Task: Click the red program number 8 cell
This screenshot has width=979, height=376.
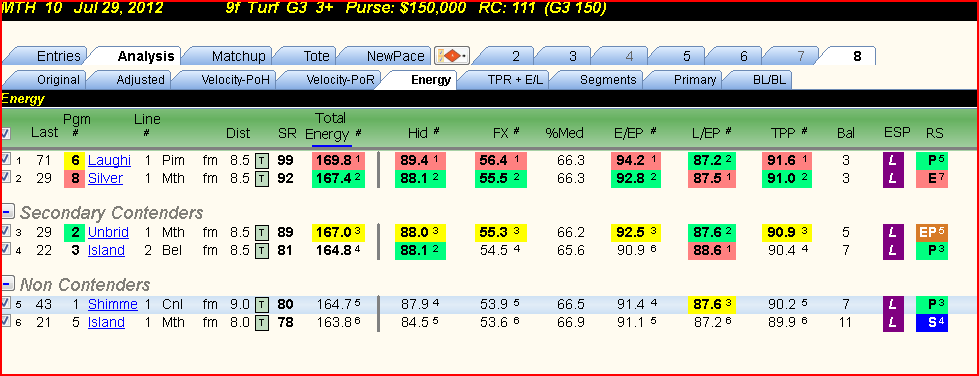Action: click(x=74, y=179)
